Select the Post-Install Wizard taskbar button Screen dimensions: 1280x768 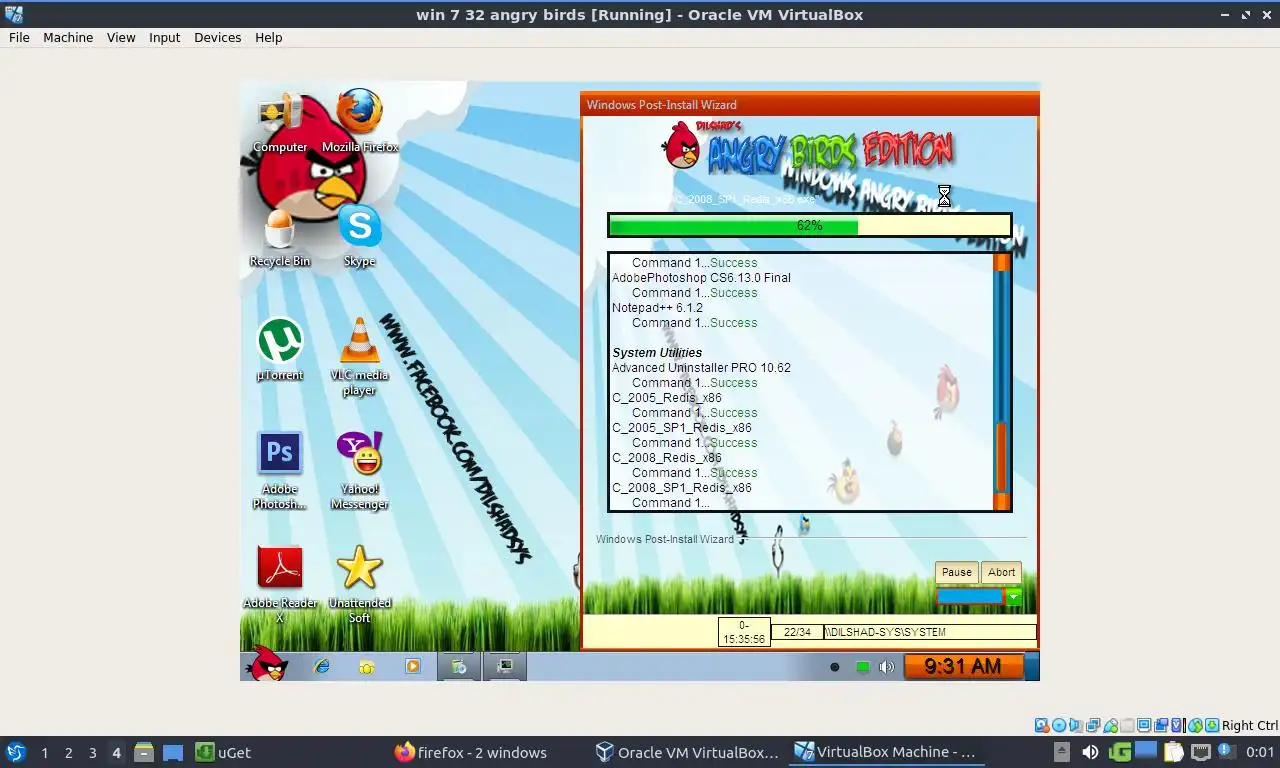(459, 666)
